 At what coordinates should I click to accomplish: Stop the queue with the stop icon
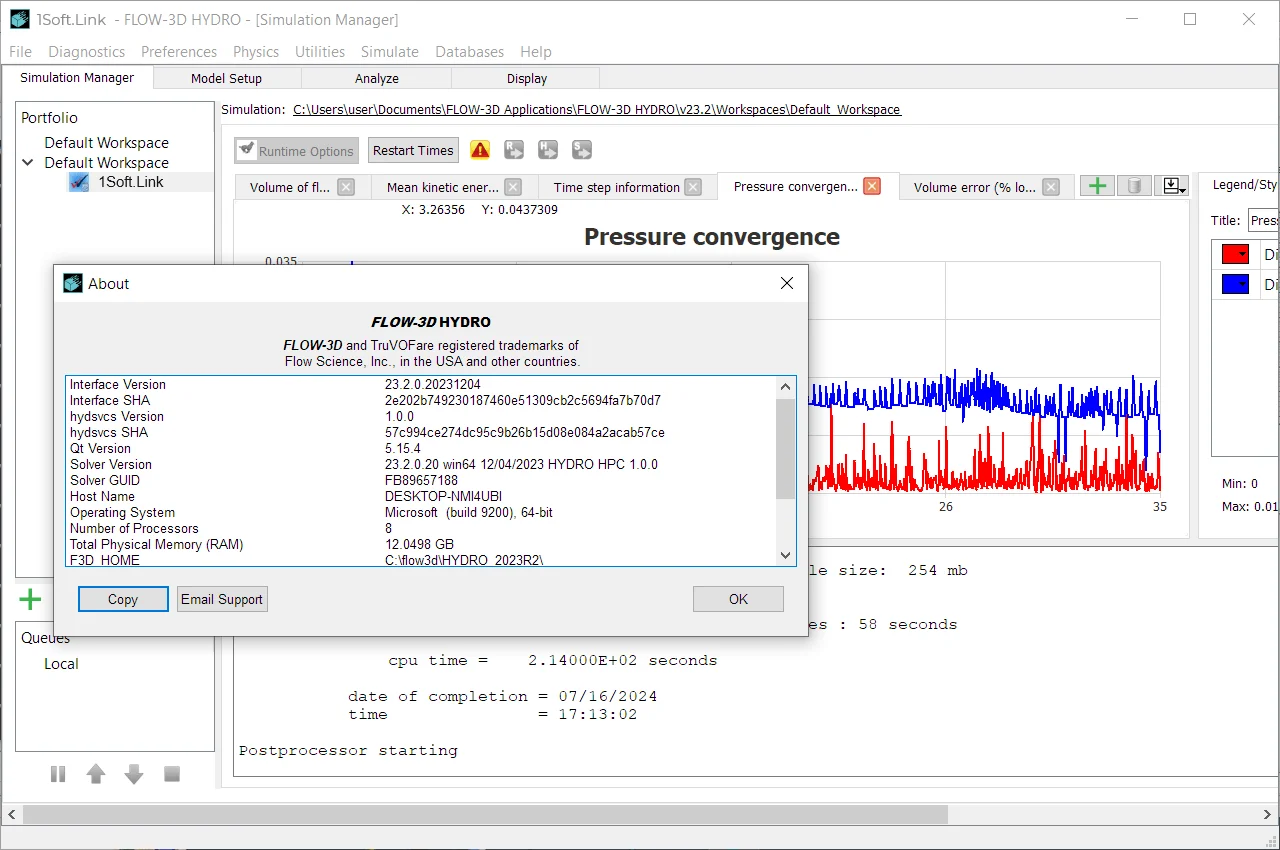point(172,774)
